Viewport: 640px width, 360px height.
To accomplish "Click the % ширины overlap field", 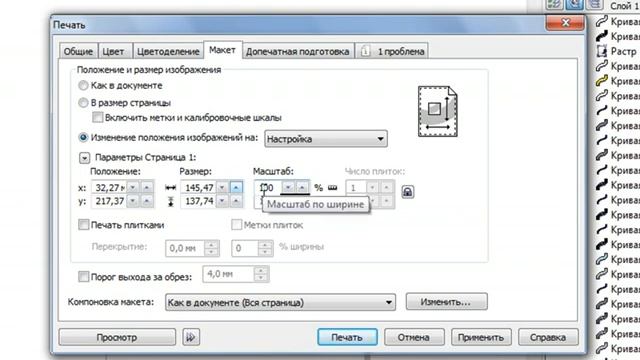I will [245, 248].
